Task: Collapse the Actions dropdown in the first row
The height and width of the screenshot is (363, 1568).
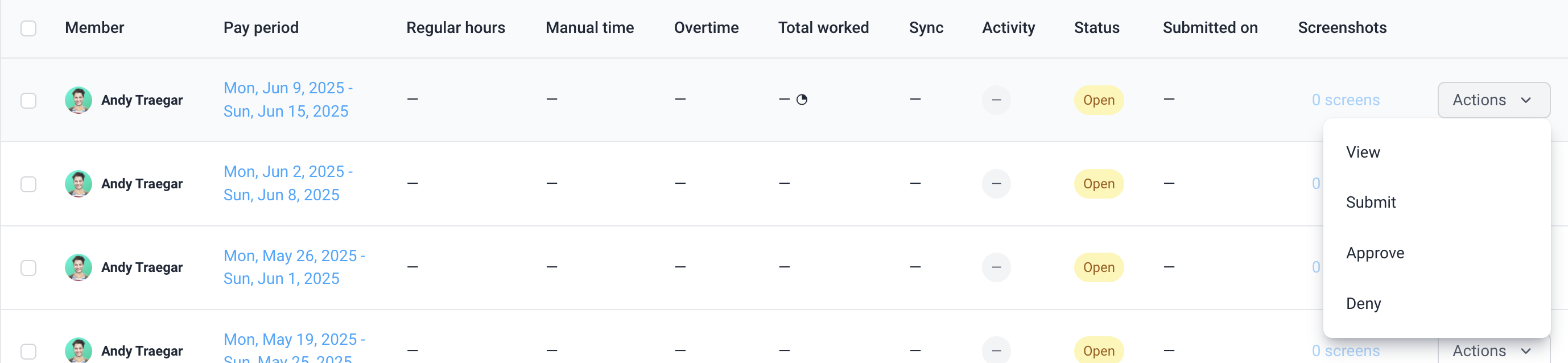Action: coord(1493,100)
